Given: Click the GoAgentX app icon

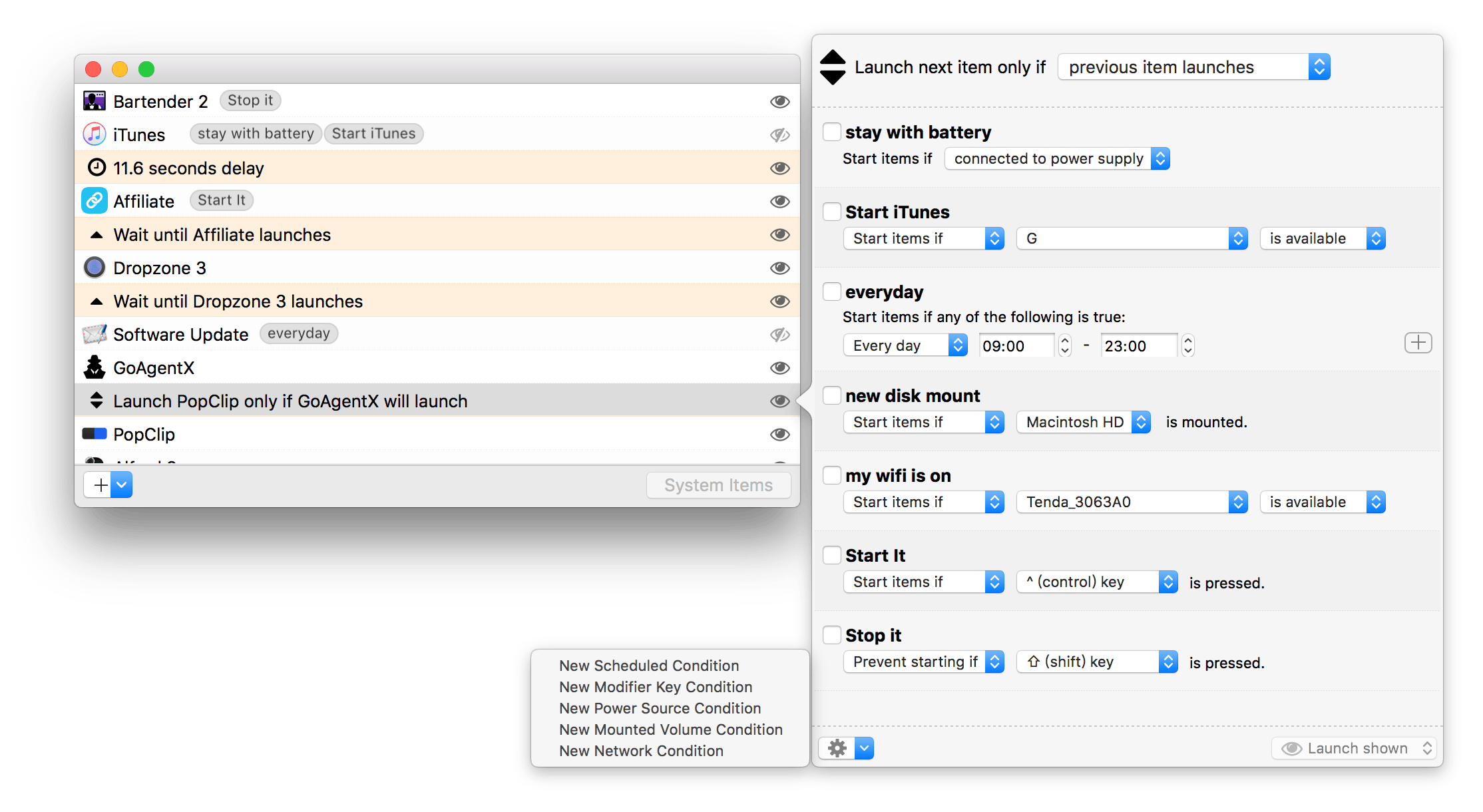Looking at the screenshot, I should [94, 367].
